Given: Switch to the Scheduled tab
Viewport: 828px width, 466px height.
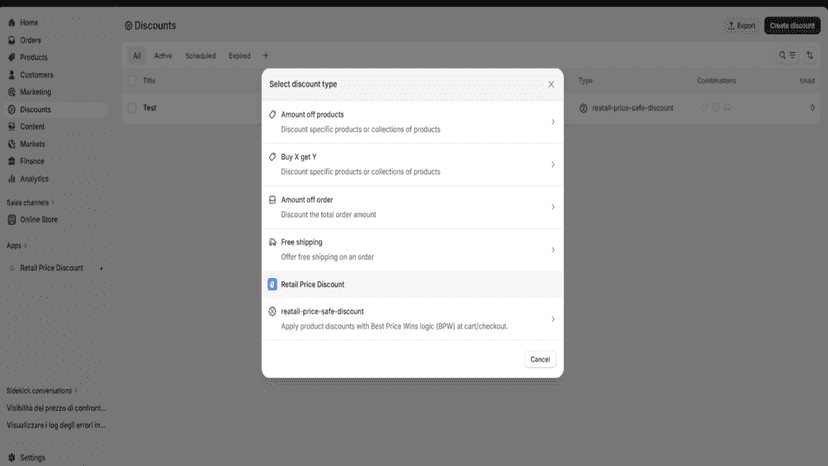Looking at the screenshot, I should [200, 55].
